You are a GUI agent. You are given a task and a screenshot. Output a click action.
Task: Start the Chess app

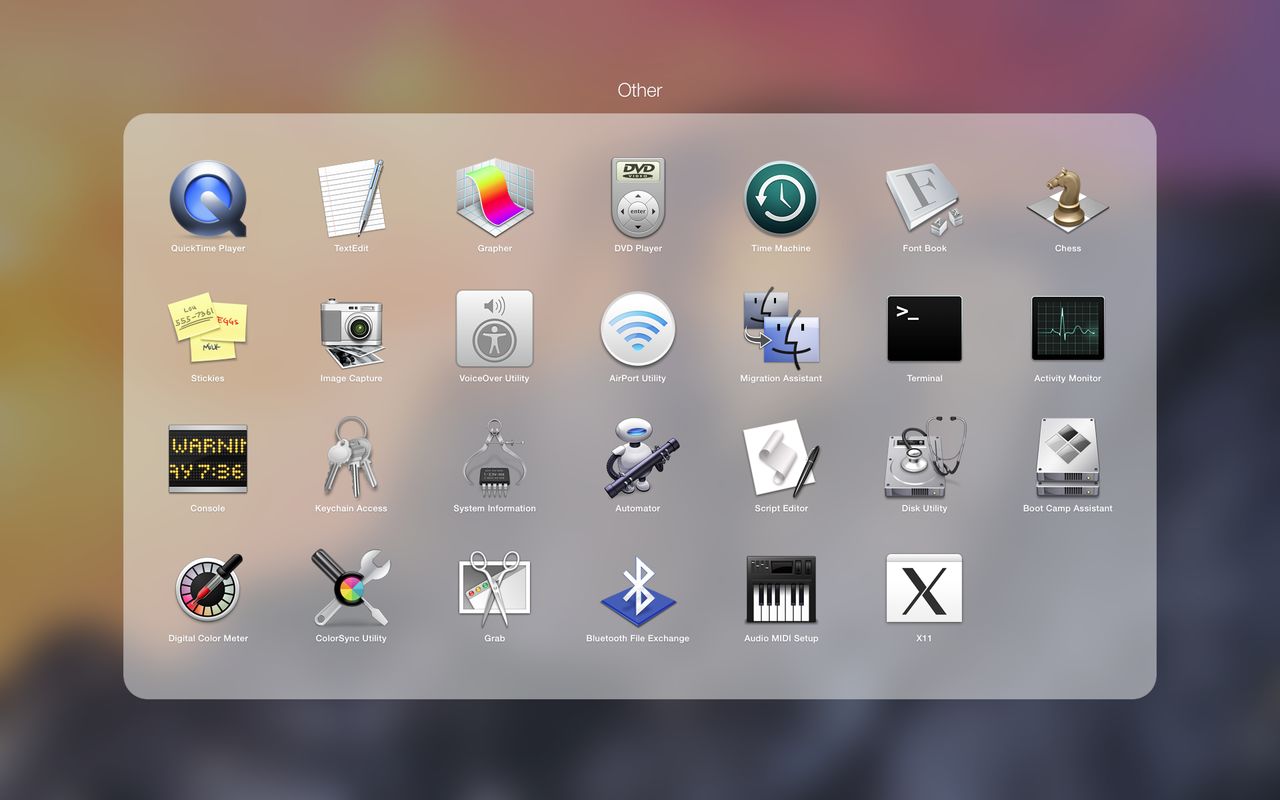click(x=1068, y=199)
